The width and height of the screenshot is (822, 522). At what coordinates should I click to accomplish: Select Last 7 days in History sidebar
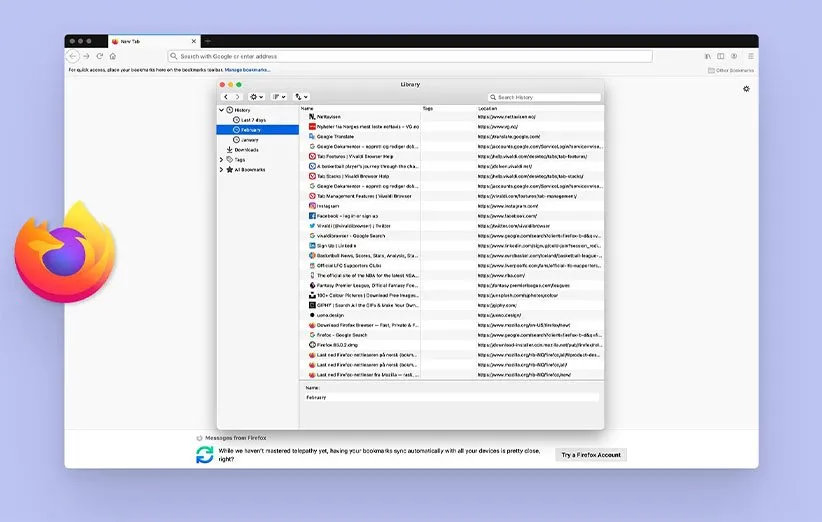252,120
